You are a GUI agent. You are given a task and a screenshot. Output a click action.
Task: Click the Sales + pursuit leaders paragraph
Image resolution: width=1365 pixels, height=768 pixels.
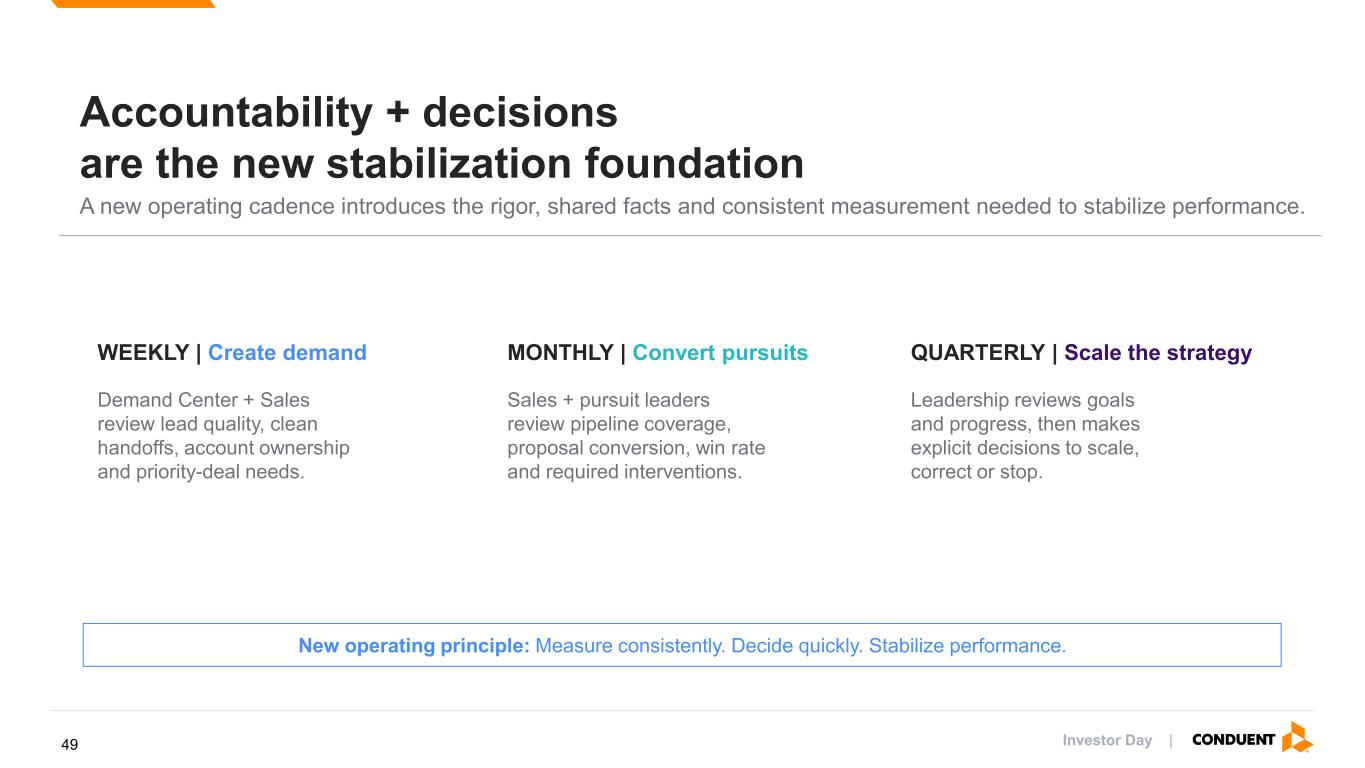coord(636,436)
